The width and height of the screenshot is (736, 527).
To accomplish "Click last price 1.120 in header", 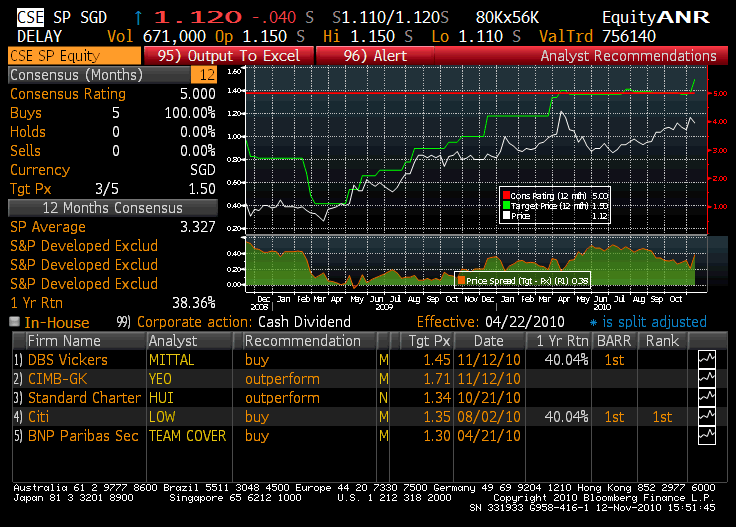I will coord(198,17).
